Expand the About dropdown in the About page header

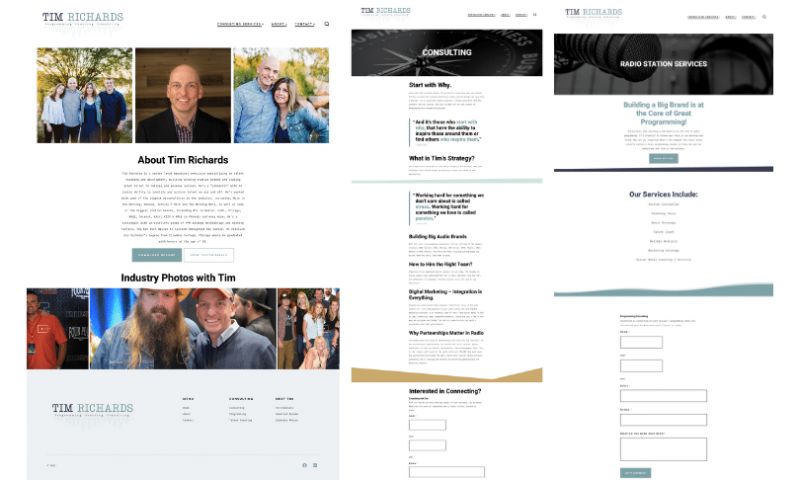pyautogui.click(x=279, y=24)
